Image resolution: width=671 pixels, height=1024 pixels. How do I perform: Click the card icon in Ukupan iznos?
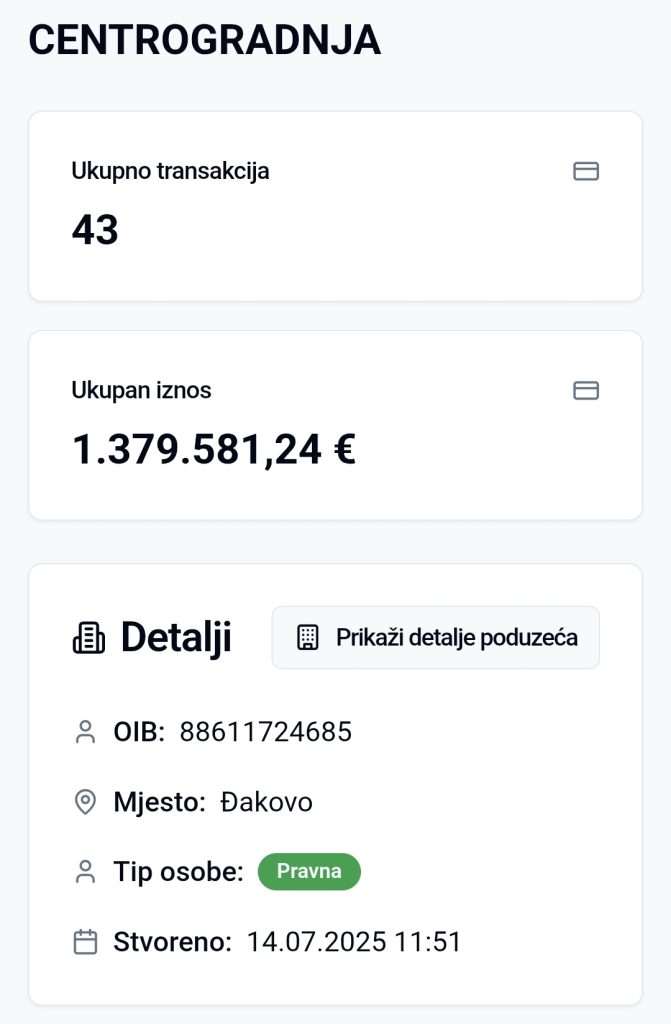click(585, 391)
